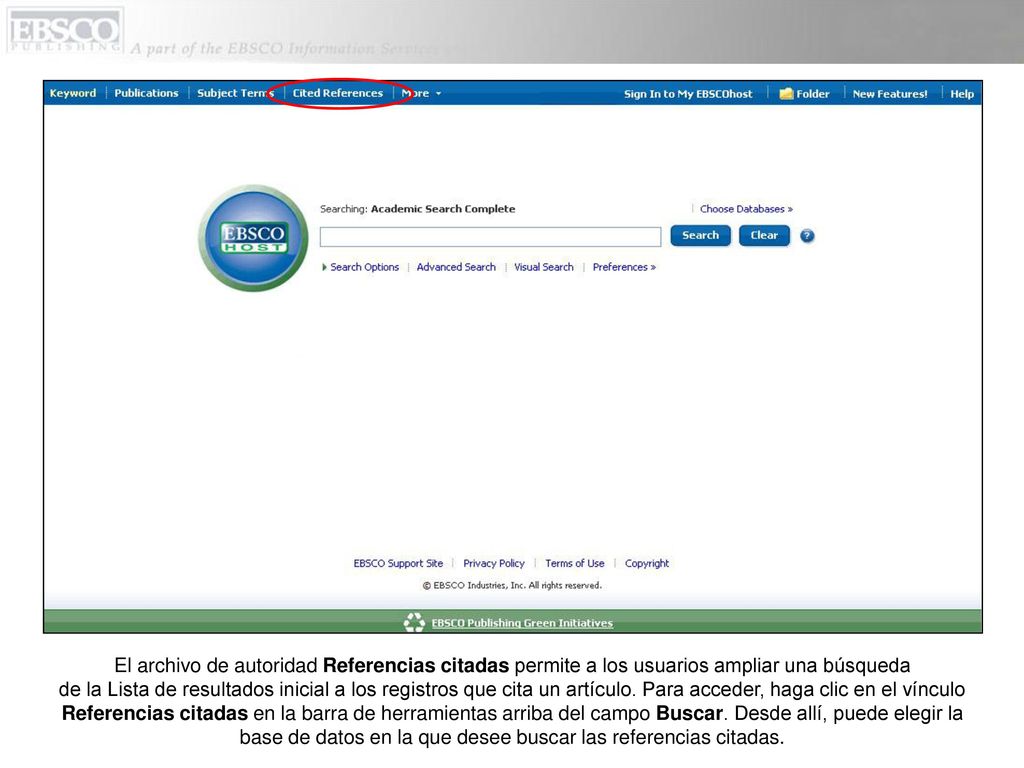Viewport: 1024px width, 768px height.
Task: Open the Choose Databases link
Action: (746, 209)
